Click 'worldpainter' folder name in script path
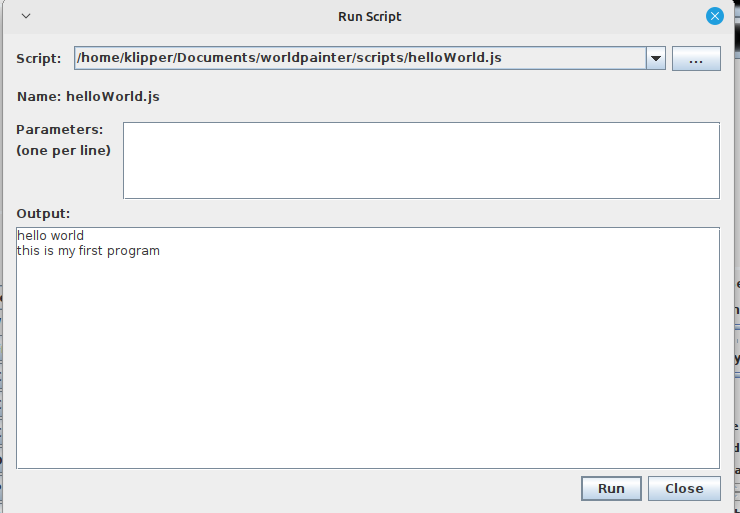This screenshot has width=740, height=513. pos(306,58)
